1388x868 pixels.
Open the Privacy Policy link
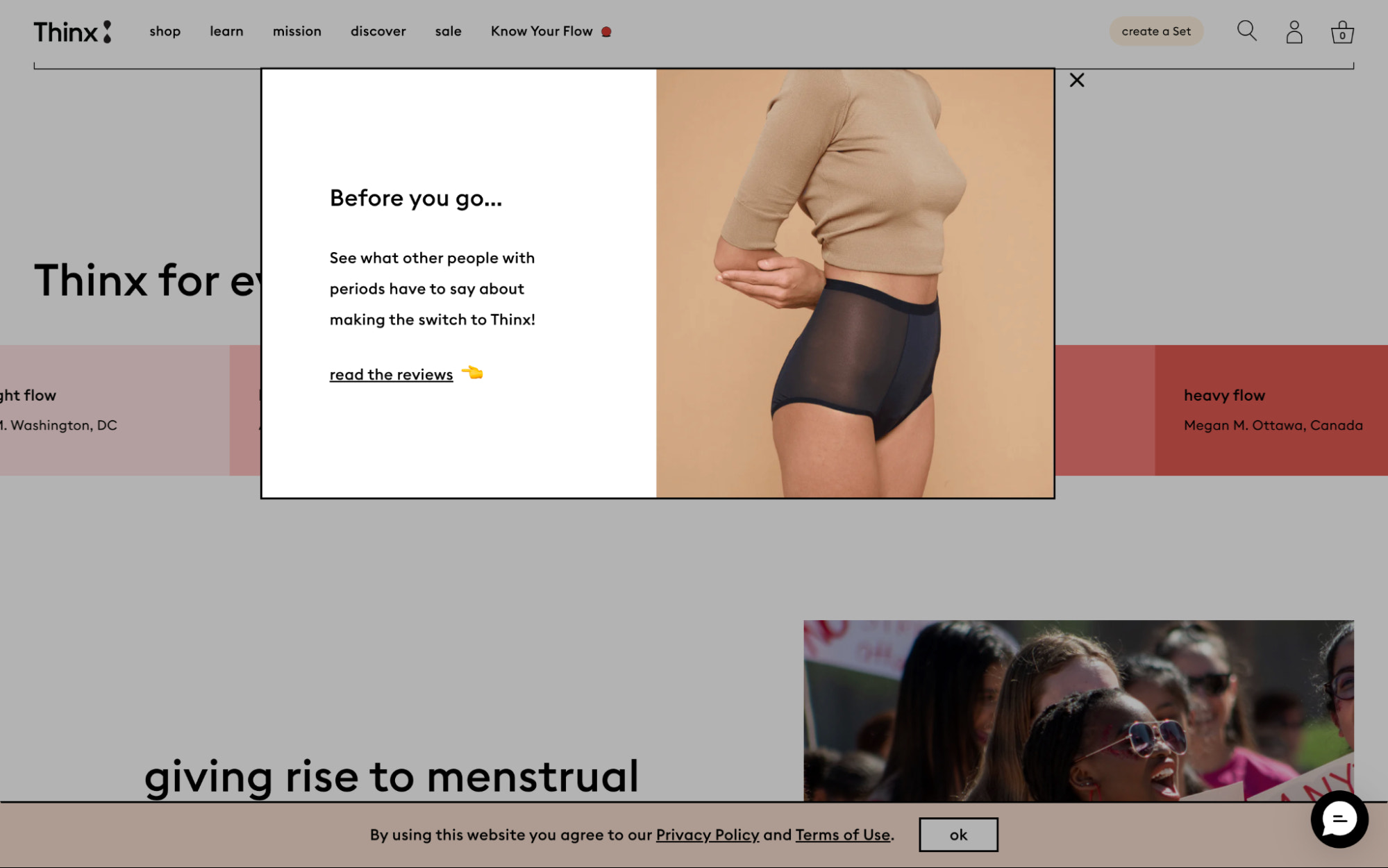tap(707, 835)
